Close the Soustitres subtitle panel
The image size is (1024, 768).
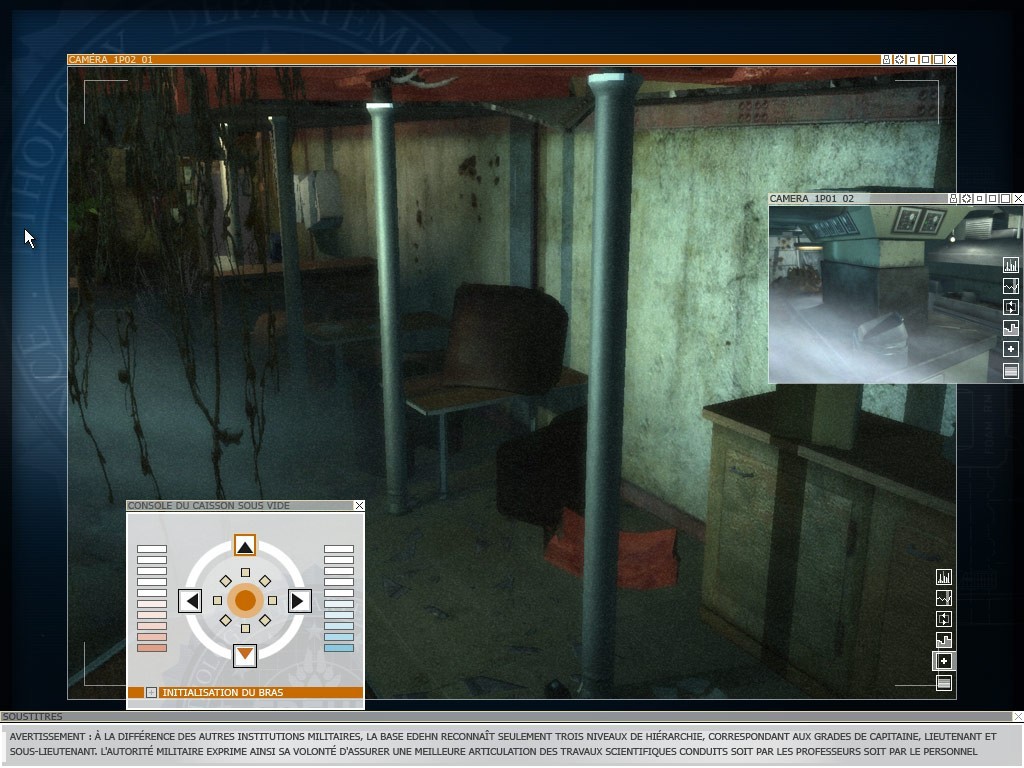(x=1017, y=716)
